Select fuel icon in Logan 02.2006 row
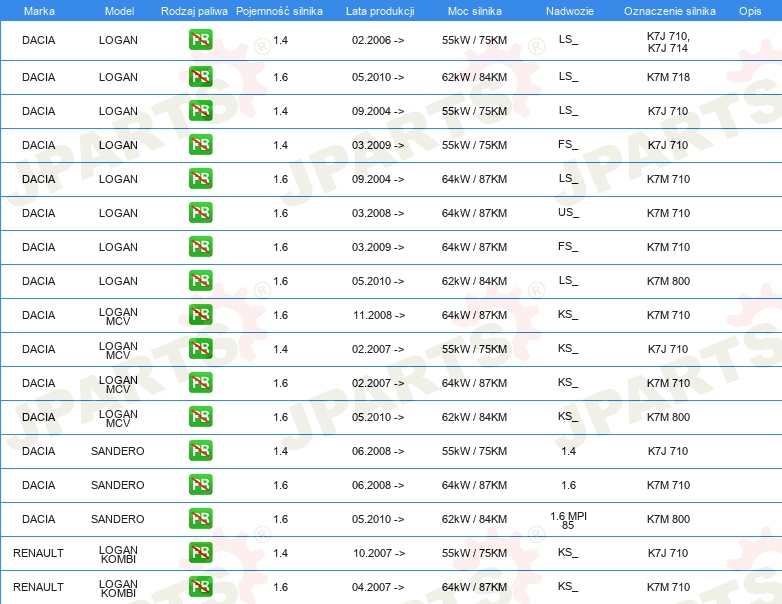 pyautogui.click(x=200, y=41)
